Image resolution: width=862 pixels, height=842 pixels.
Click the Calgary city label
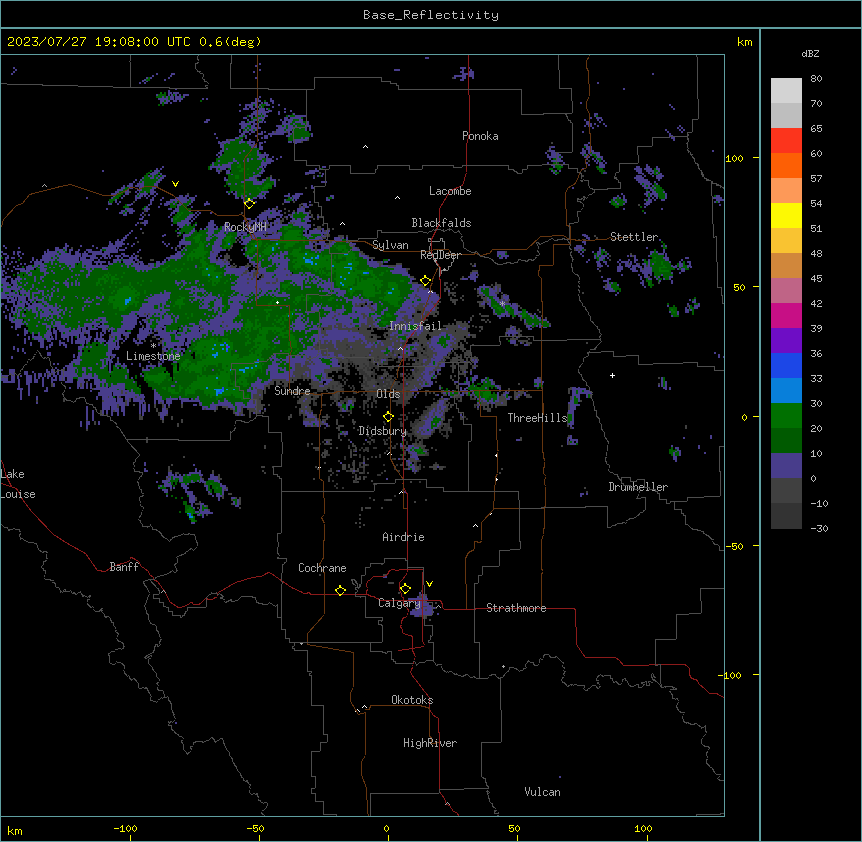399,603
